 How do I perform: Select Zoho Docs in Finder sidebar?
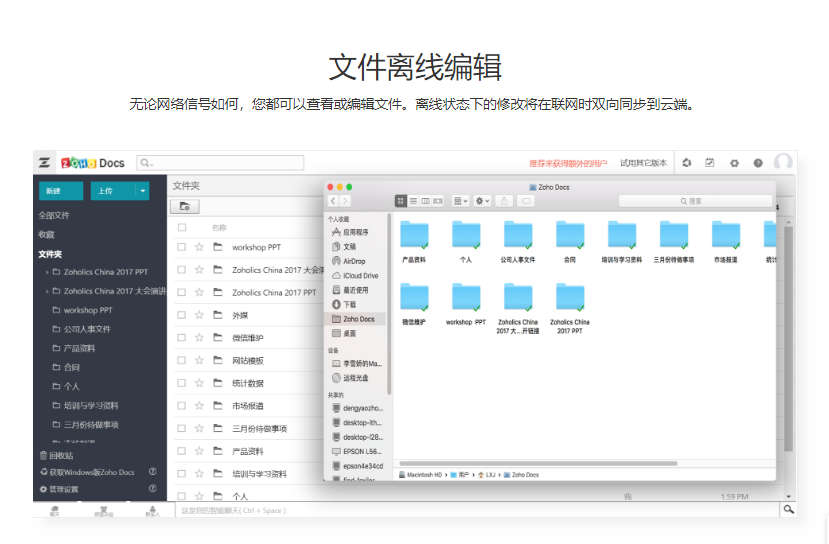pos(355,319)
